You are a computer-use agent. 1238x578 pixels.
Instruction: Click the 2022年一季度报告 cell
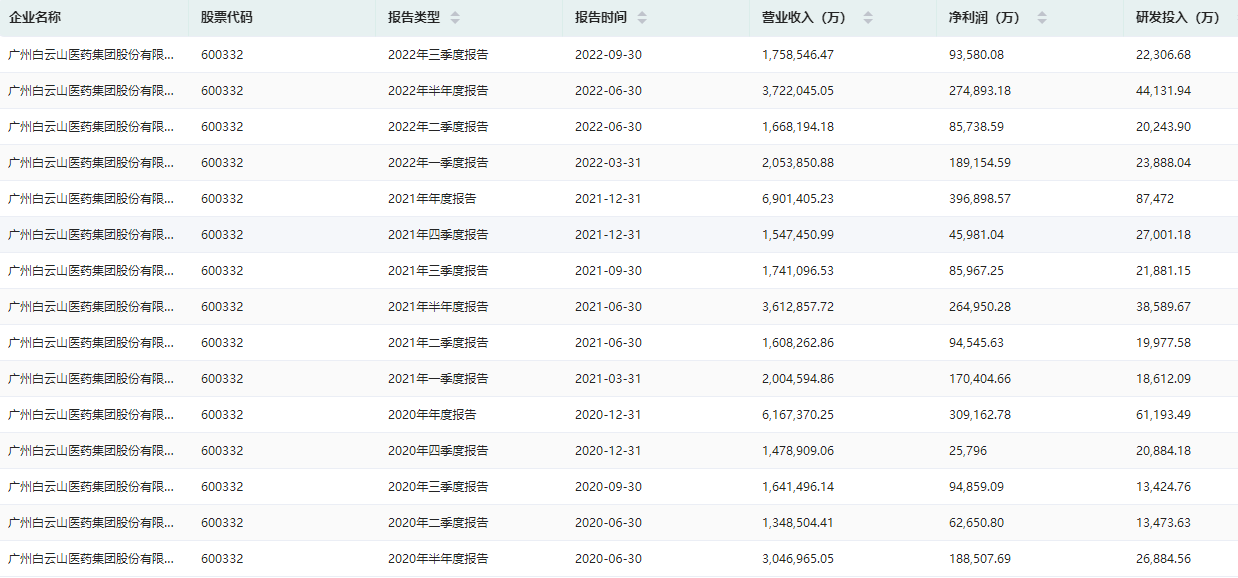438,163
